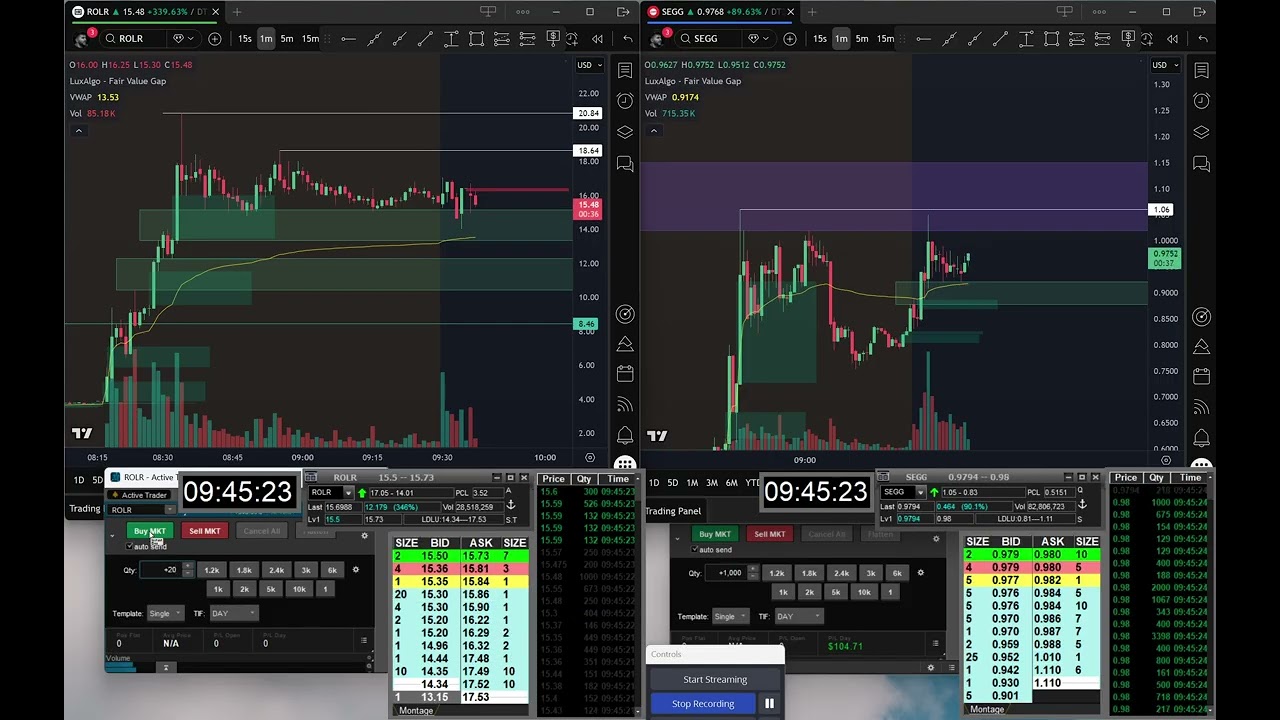Open the bar replay control on the SEGG chart
This screenshot has width=1280, height=720.
1172,38
